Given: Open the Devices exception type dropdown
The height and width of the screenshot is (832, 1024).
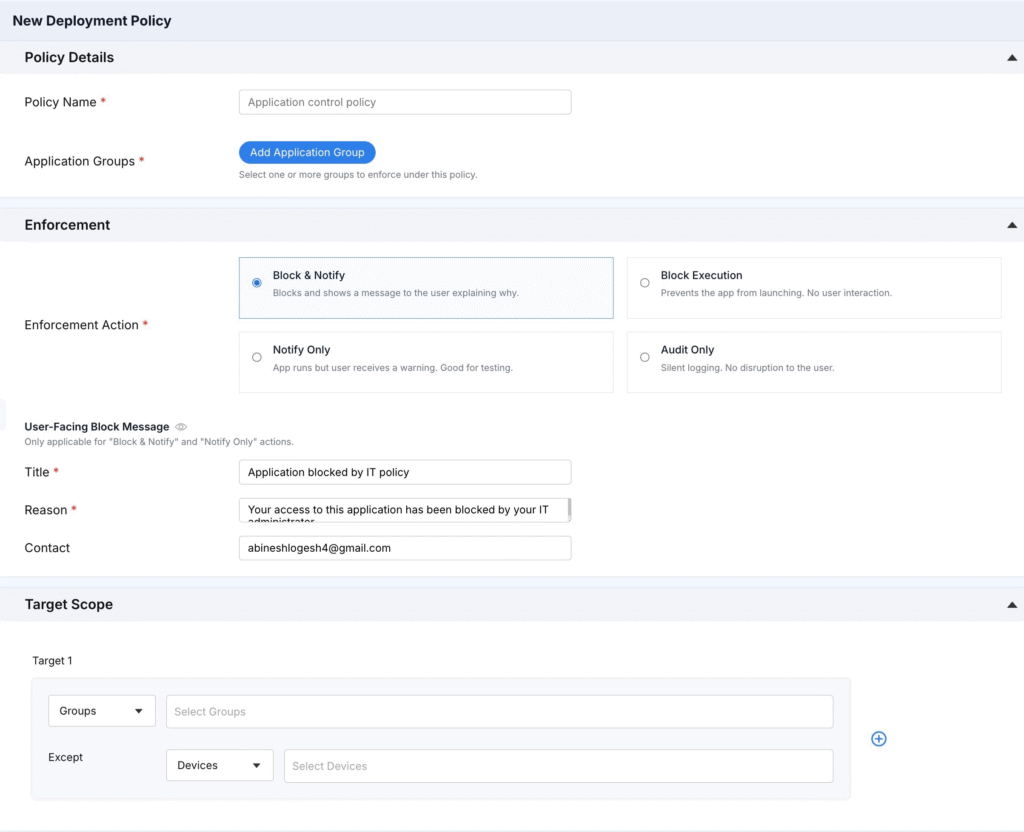Looking at the screenshot, I should pos(219,765).
